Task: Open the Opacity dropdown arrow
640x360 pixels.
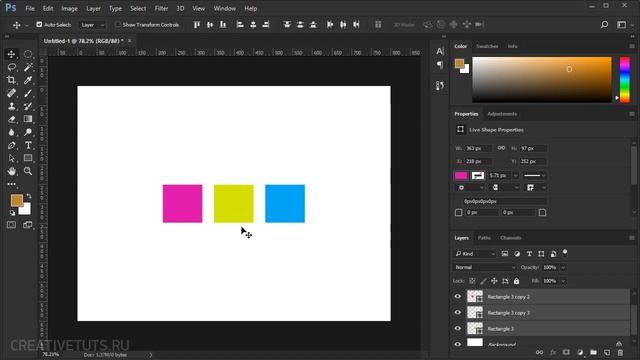Action: click(x=563, y=267)
